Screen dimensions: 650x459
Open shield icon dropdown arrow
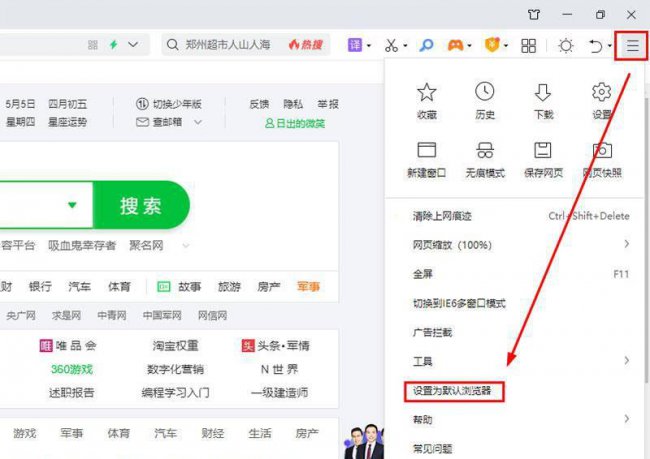click(506, 46)
